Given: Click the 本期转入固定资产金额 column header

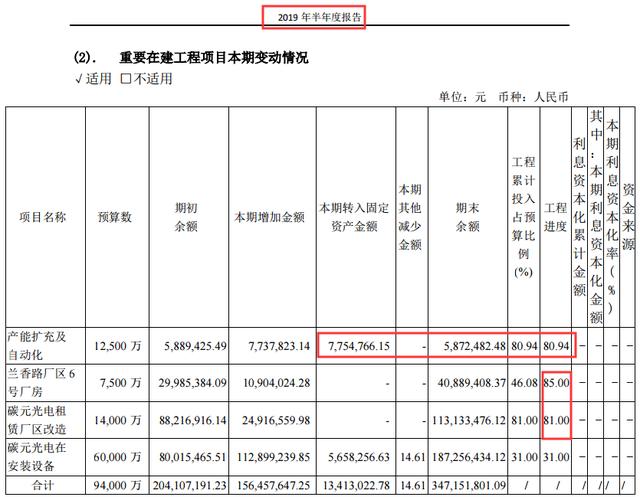Looking at the screenshot, I should (354, 217).
